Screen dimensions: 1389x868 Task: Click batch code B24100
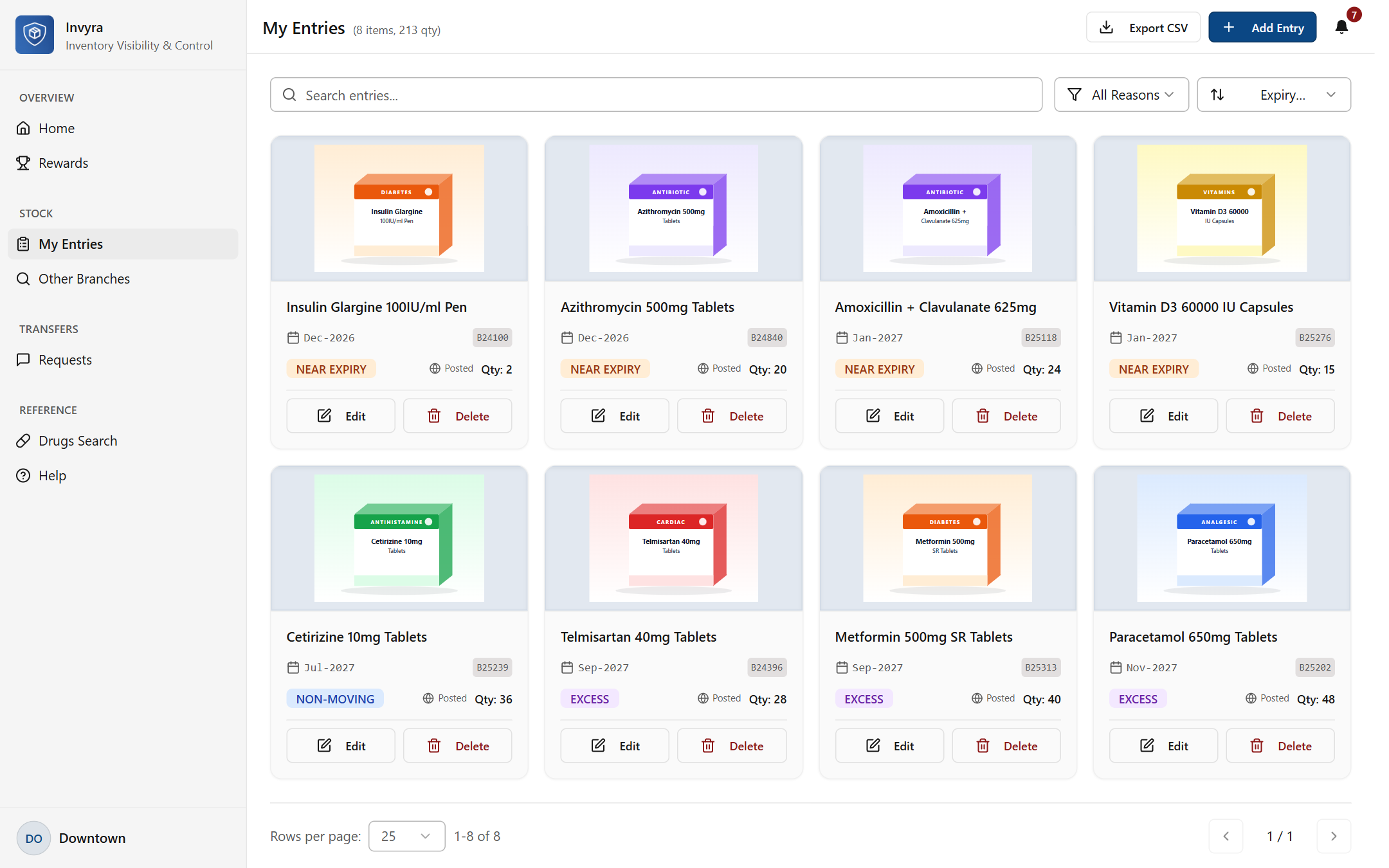point(493,338)
